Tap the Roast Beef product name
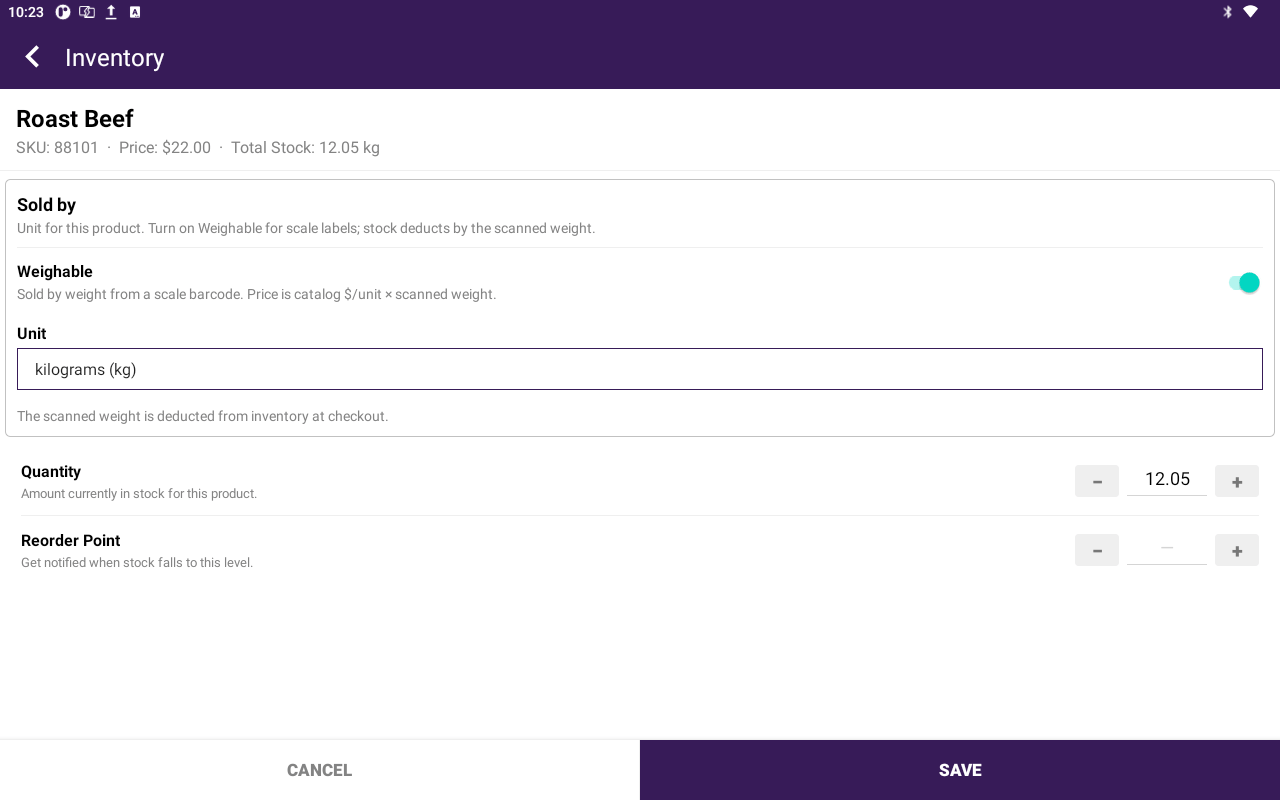The height and width of the screenshot is (800, 1280). (75, 119)
